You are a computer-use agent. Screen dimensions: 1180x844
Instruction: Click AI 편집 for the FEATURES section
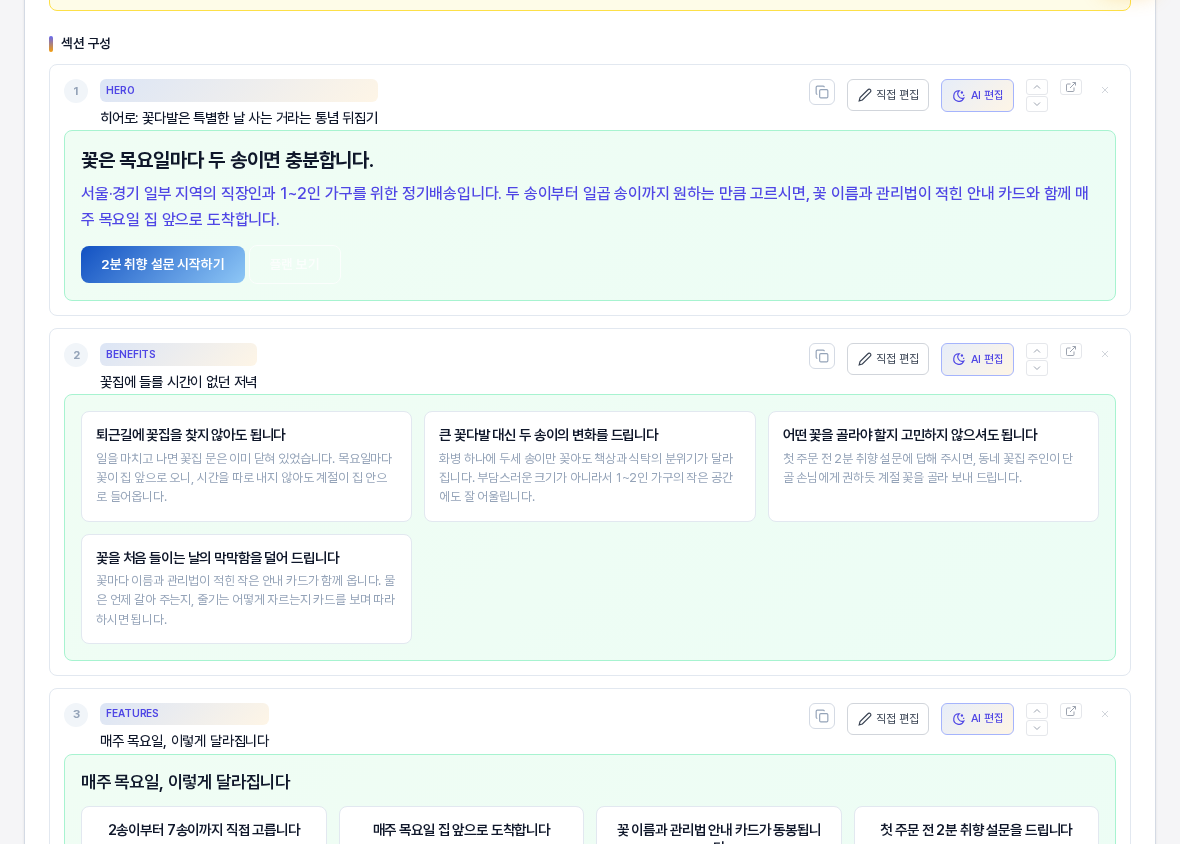tap(977, 719)
